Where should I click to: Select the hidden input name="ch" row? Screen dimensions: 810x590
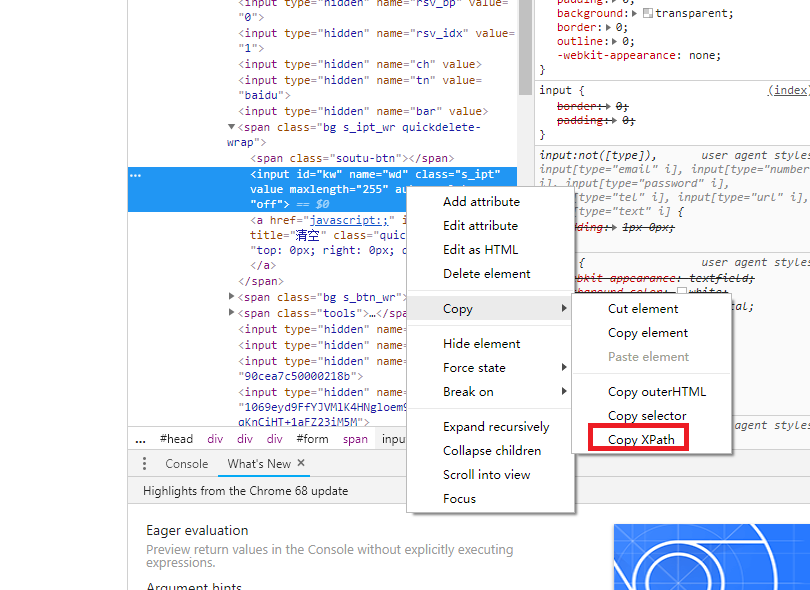click(x=360, y=64)
